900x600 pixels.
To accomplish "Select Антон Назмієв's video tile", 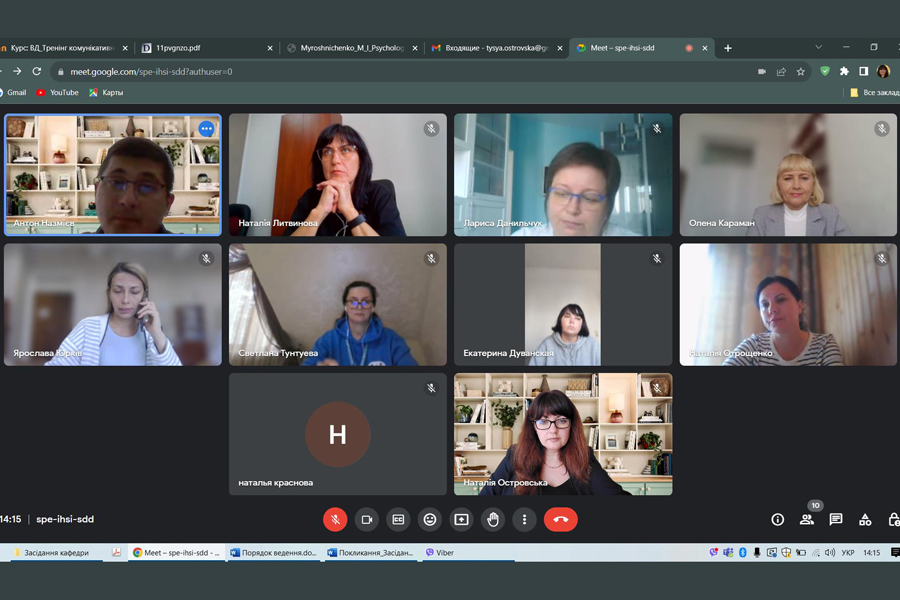I will 113,175.
